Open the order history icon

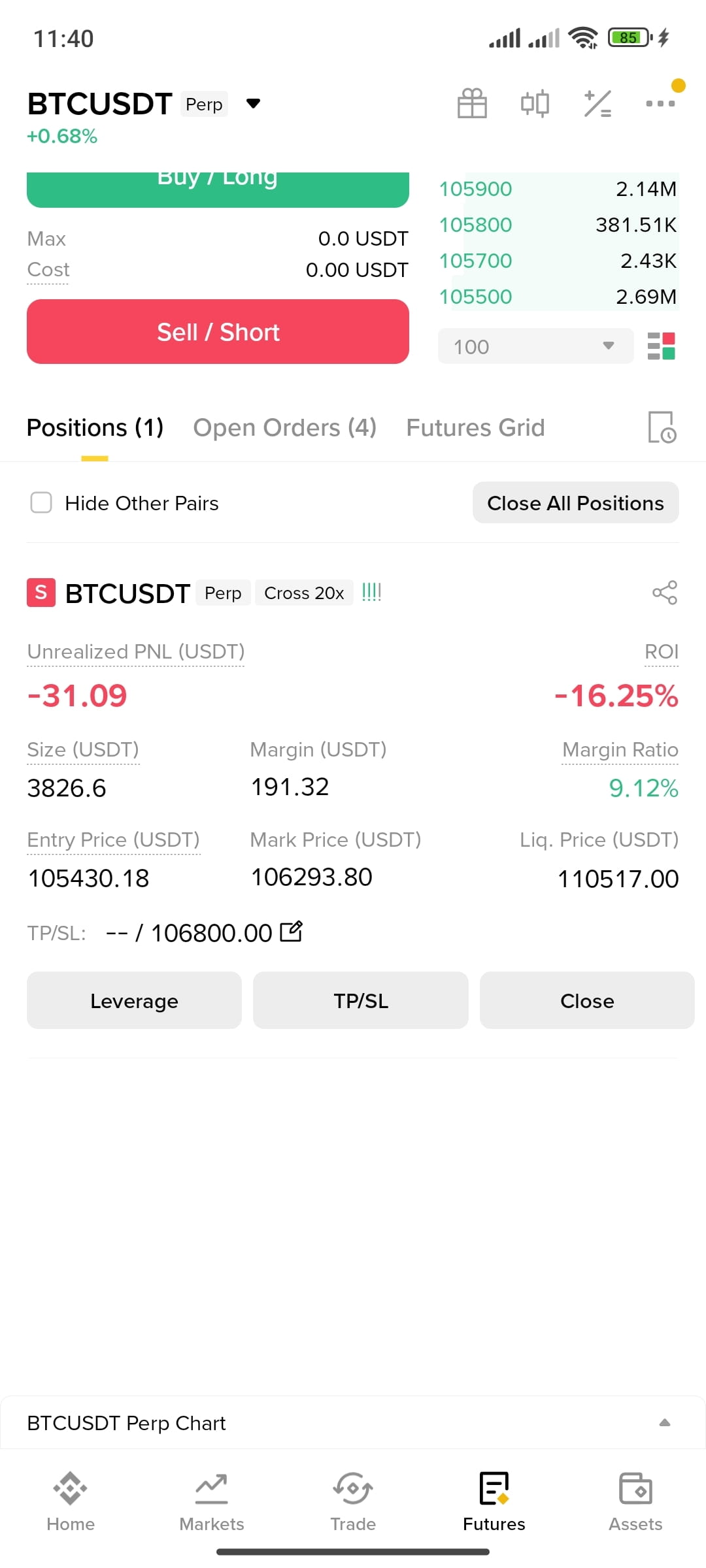[662, 427]
